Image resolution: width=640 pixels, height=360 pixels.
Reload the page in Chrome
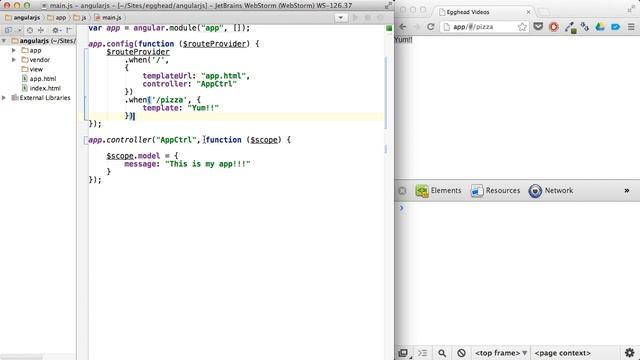[431, 27]
